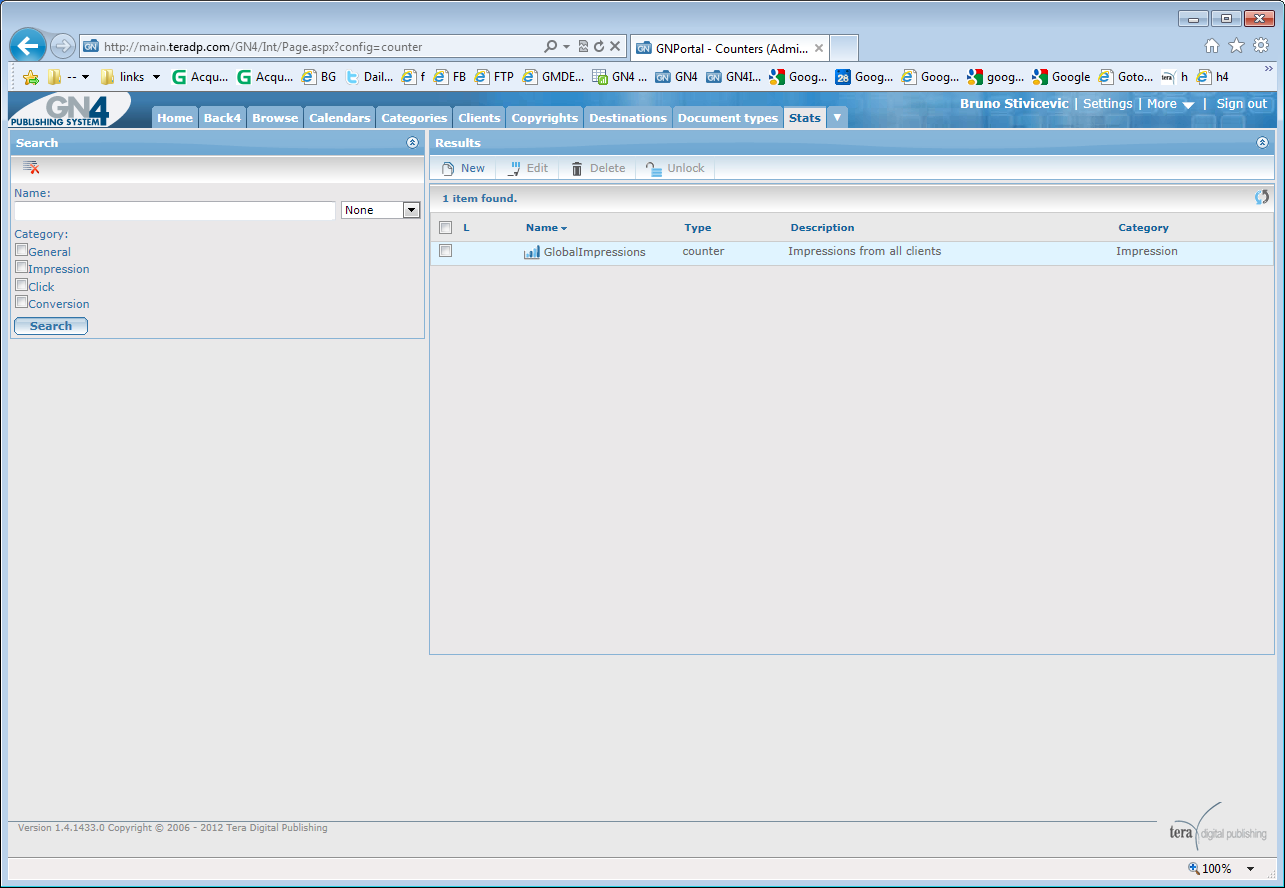Open the FTP bookmark
The image size is (1285, 888).
pos(494,77)
